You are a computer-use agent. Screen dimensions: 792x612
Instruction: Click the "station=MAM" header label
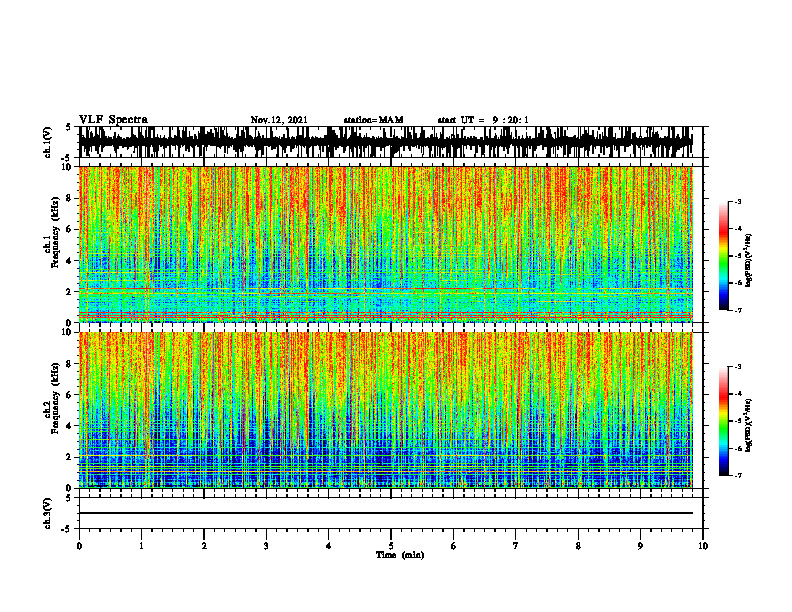pyautogui.click(x=373, y=120)
